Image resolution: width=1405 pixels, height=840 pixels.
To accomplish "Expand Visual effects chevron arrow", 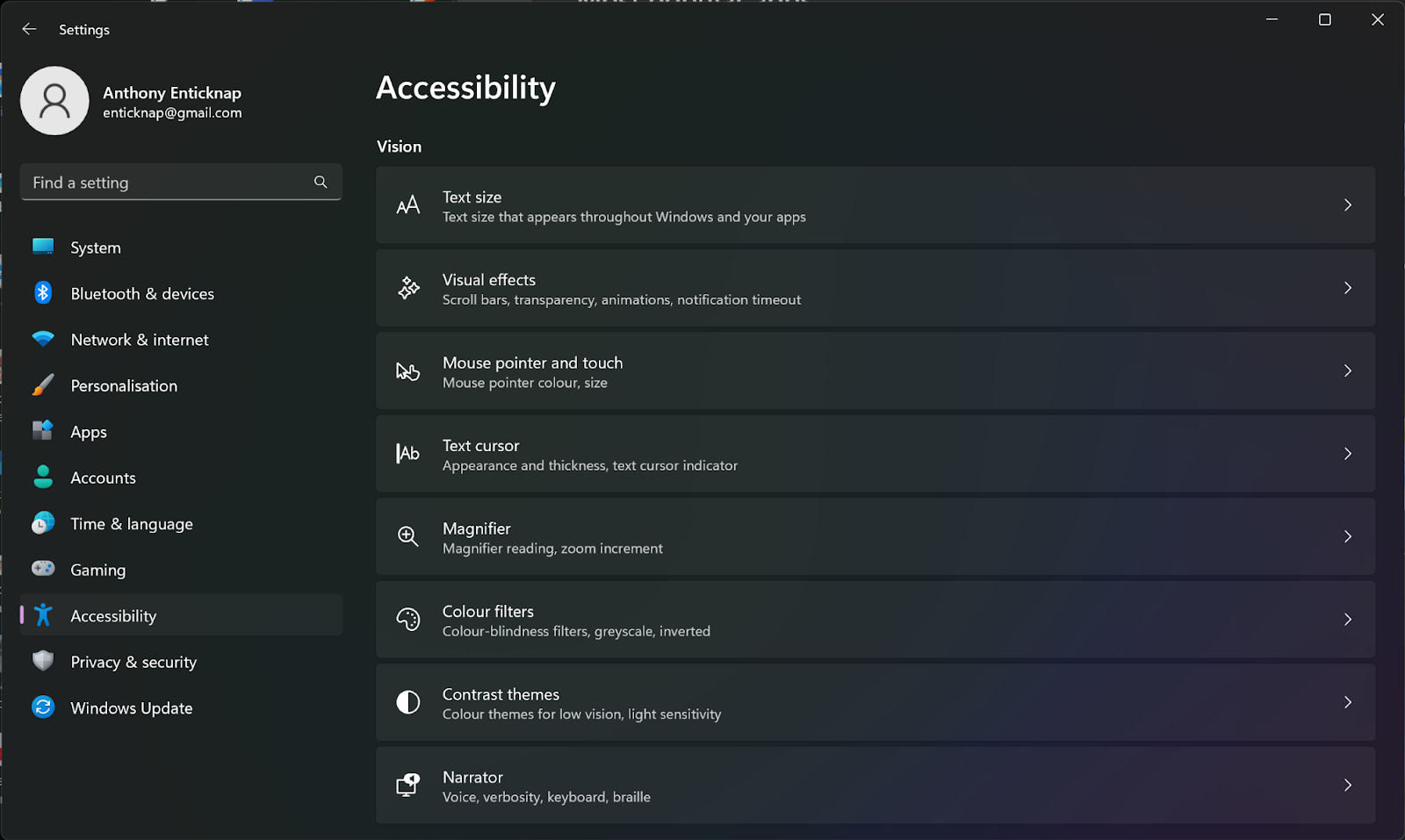I will (x=1348, y=288).
